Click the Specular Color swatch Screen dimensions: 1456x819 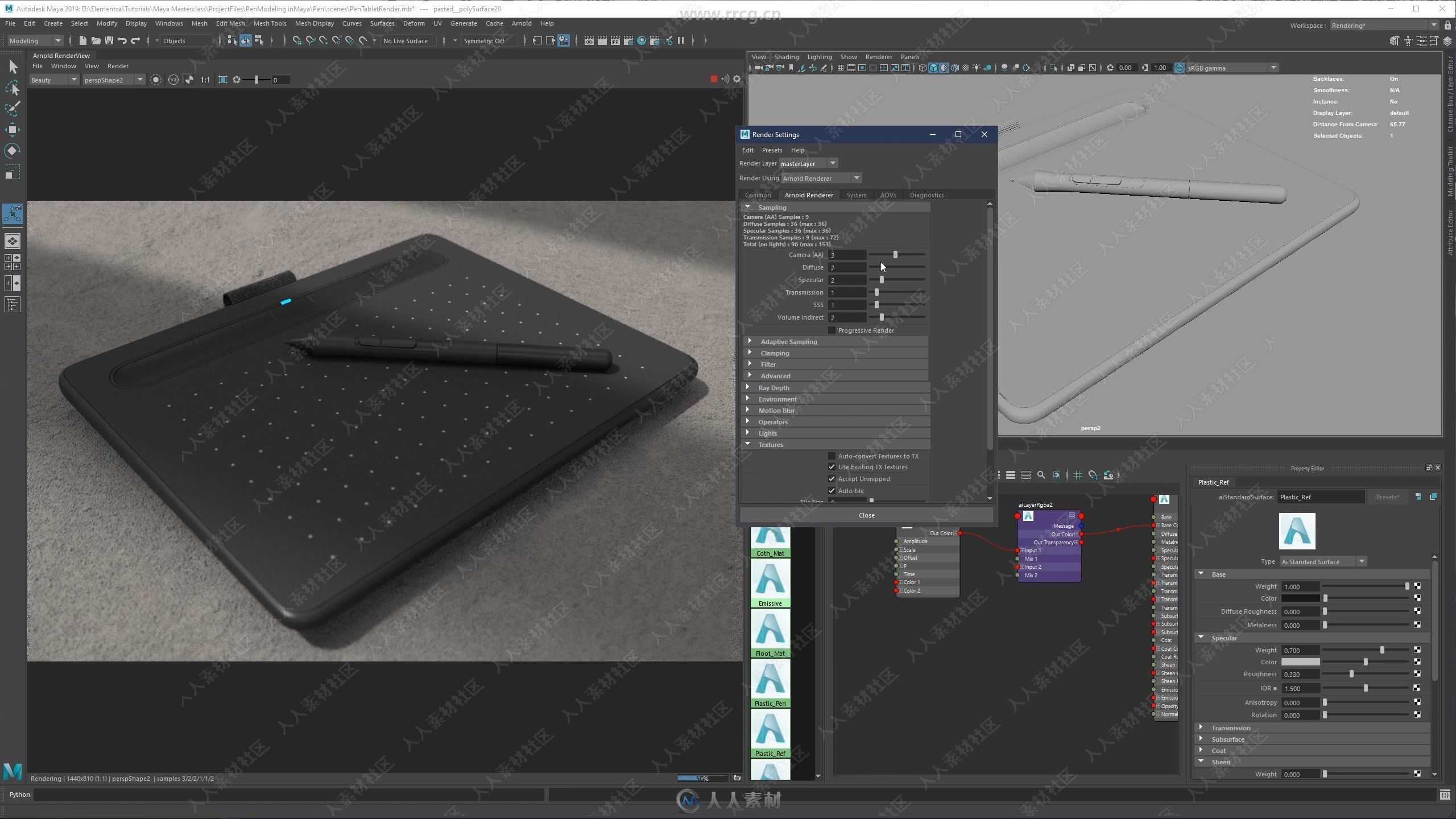(1300, 662)
